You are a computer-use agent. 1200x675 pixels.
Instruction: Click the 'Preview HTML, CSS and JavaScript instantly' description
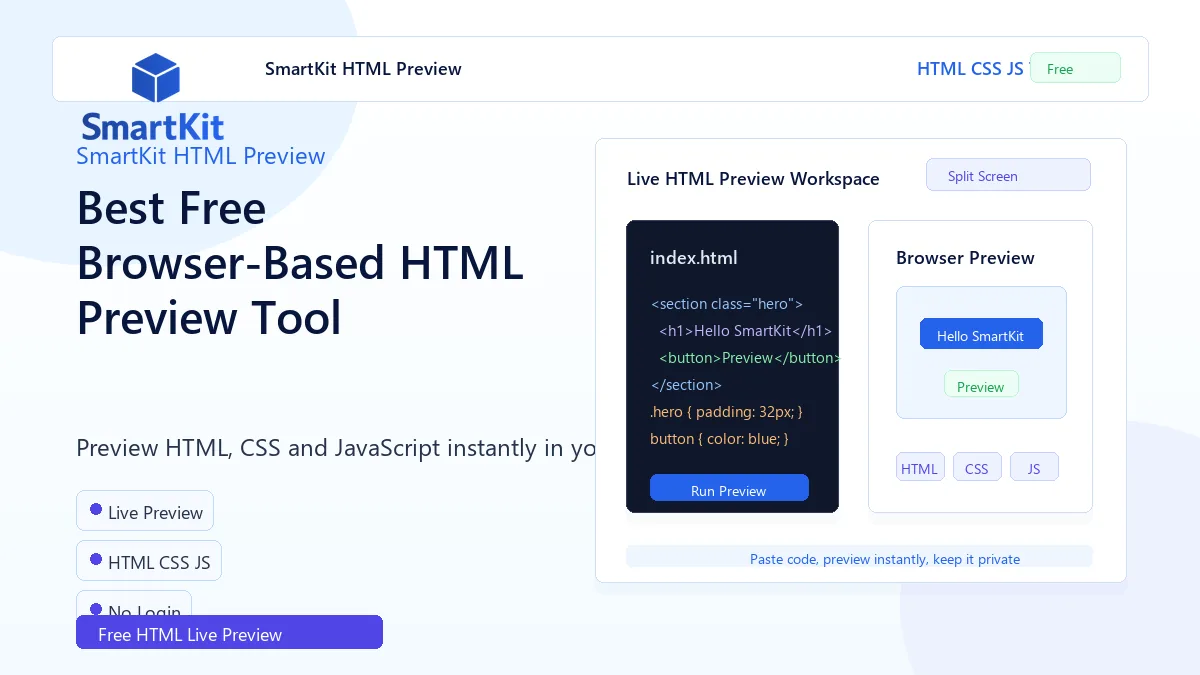336,448
